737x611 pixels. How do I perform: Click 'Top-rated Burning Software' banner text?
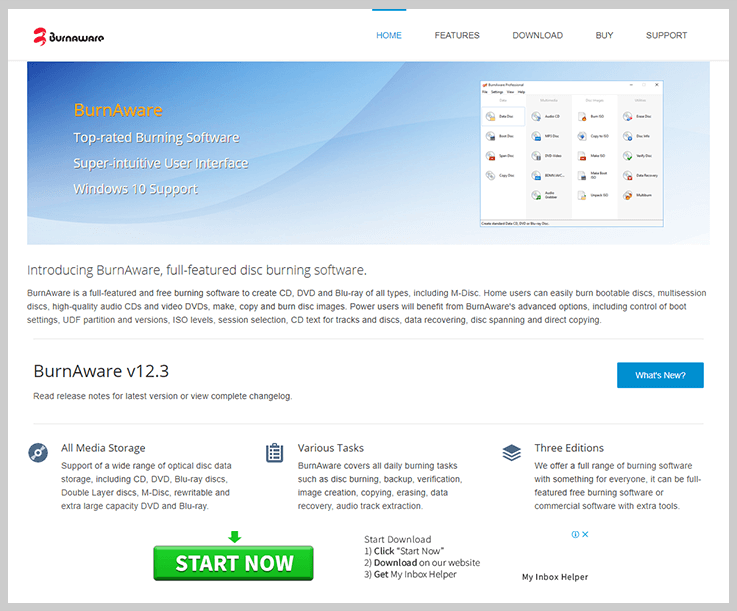pos(156,138)
